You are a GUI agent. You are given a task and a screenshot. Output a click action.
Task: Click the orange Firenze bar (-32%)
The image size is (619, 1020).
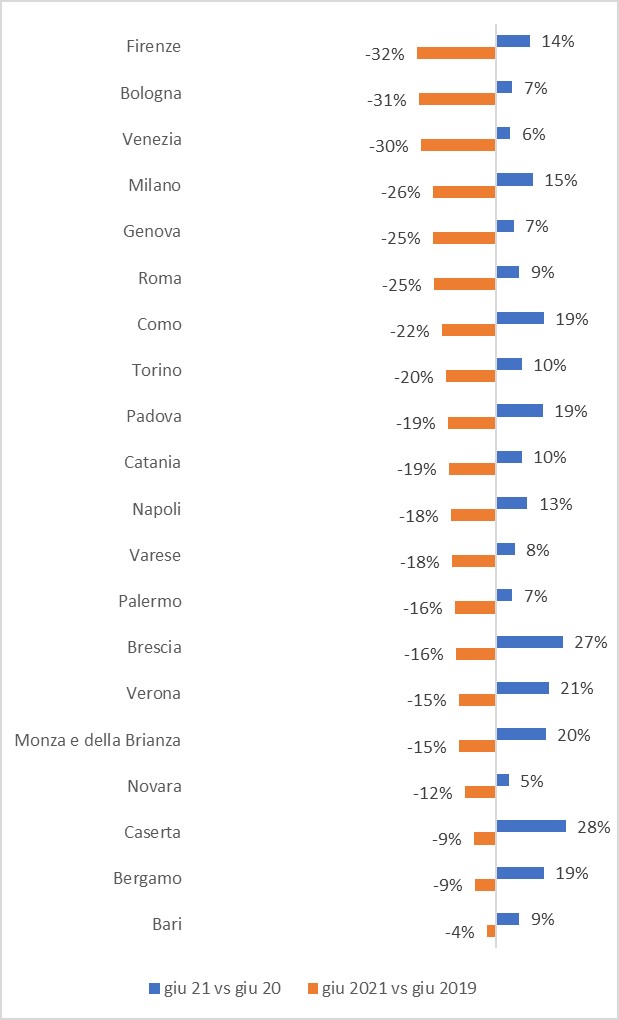(x=456, y=53)
